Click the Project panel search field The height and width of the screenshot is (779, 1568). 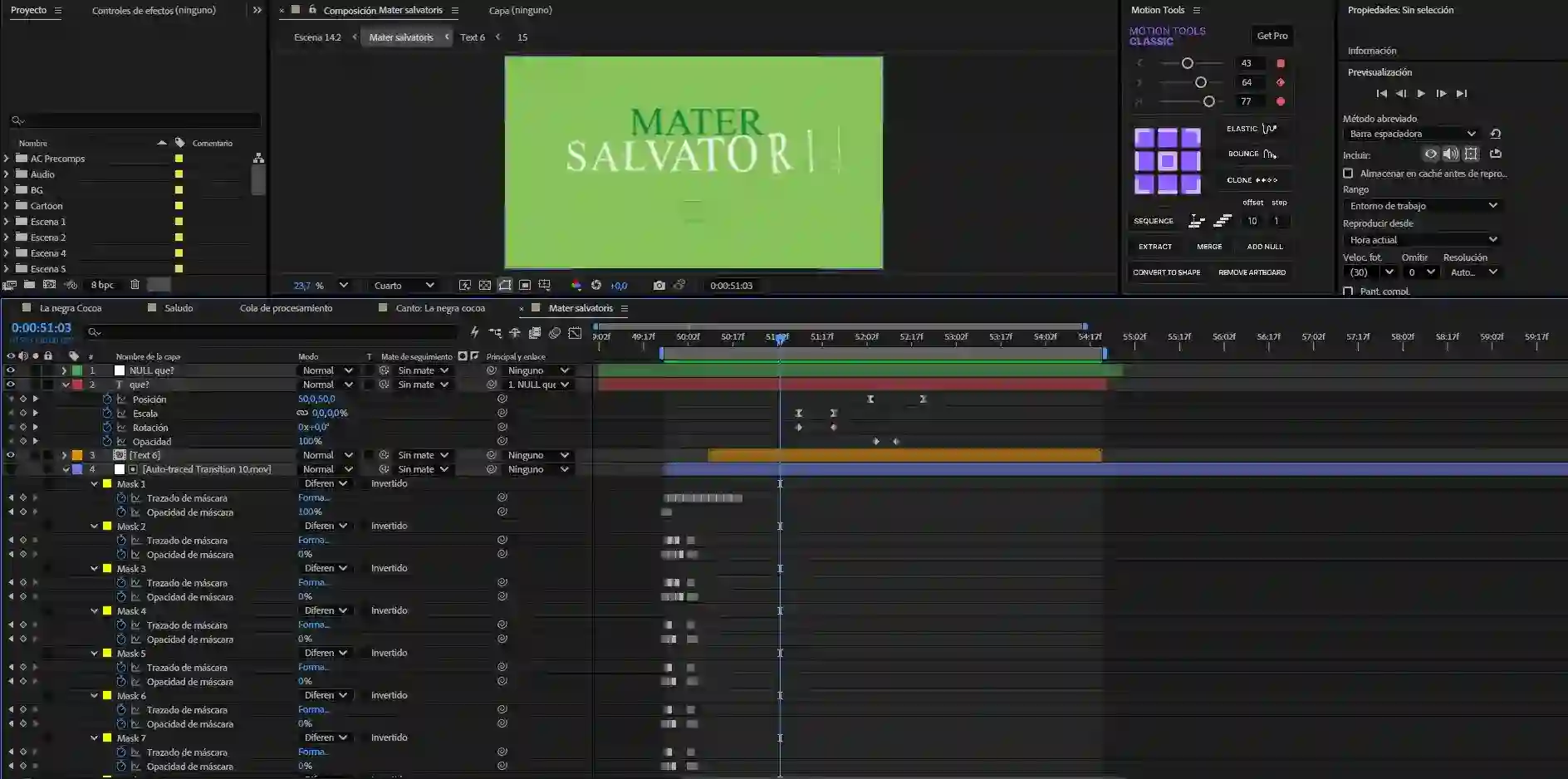(x=135, y=121)
